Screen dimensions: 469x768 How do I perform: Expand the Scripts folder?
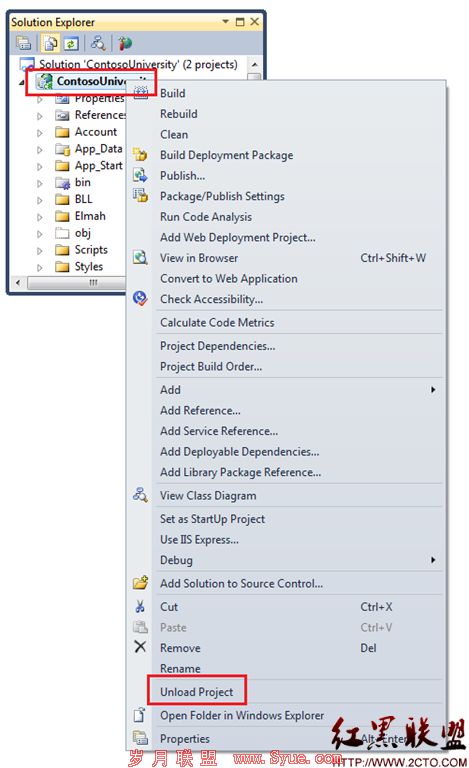(x=40, y=251)
